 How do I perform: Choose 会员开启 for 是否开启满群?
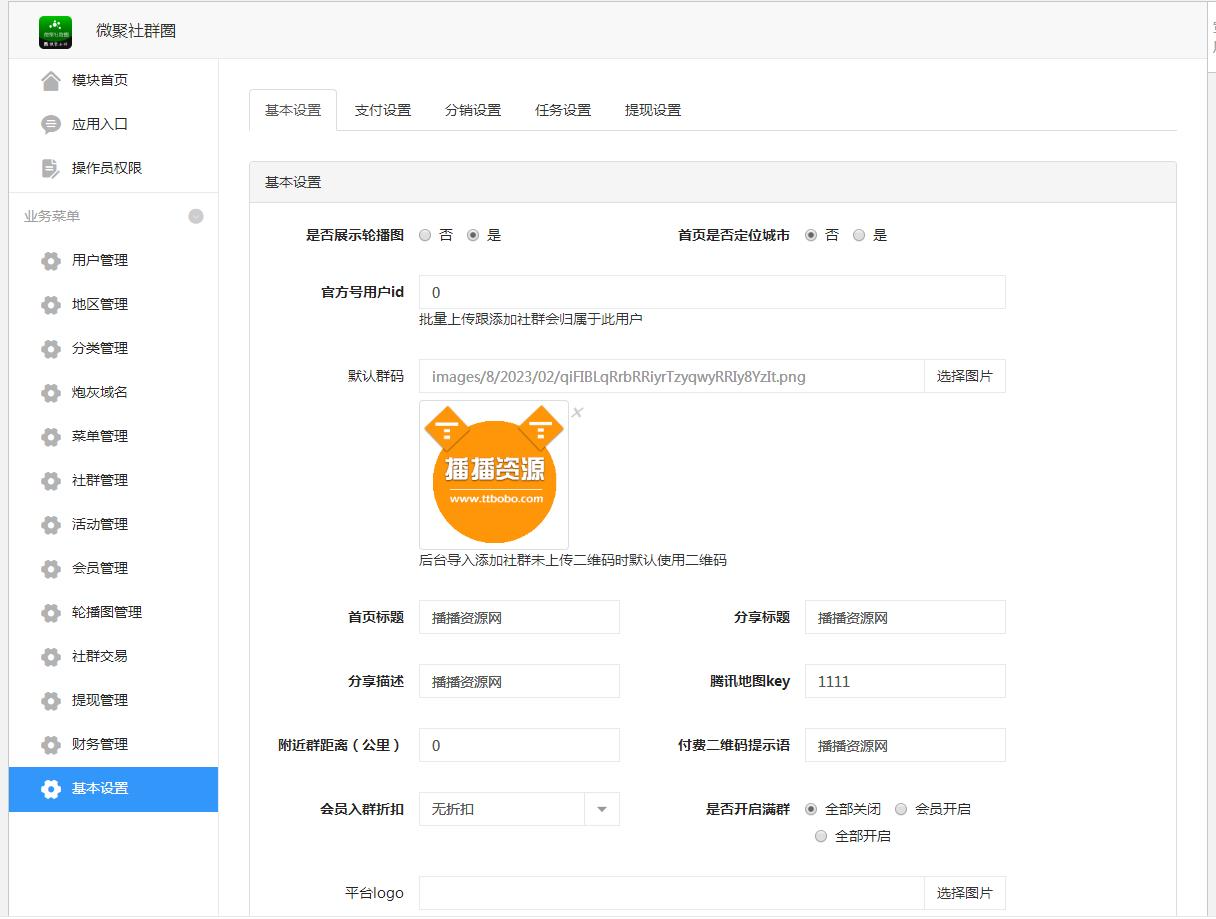(901, 808)
